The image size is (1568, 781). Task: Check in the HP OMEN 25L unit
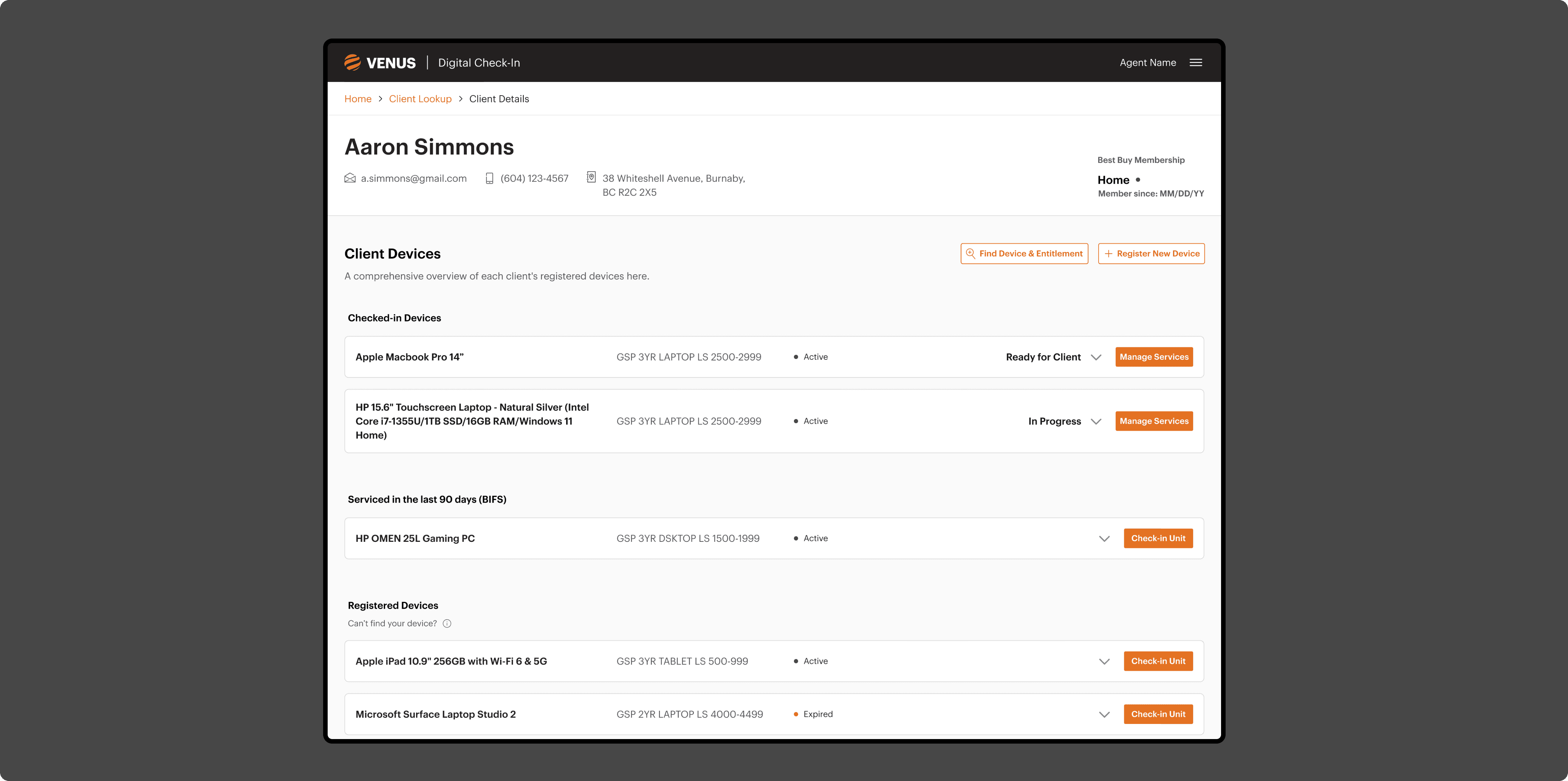tap(1158, 539)
